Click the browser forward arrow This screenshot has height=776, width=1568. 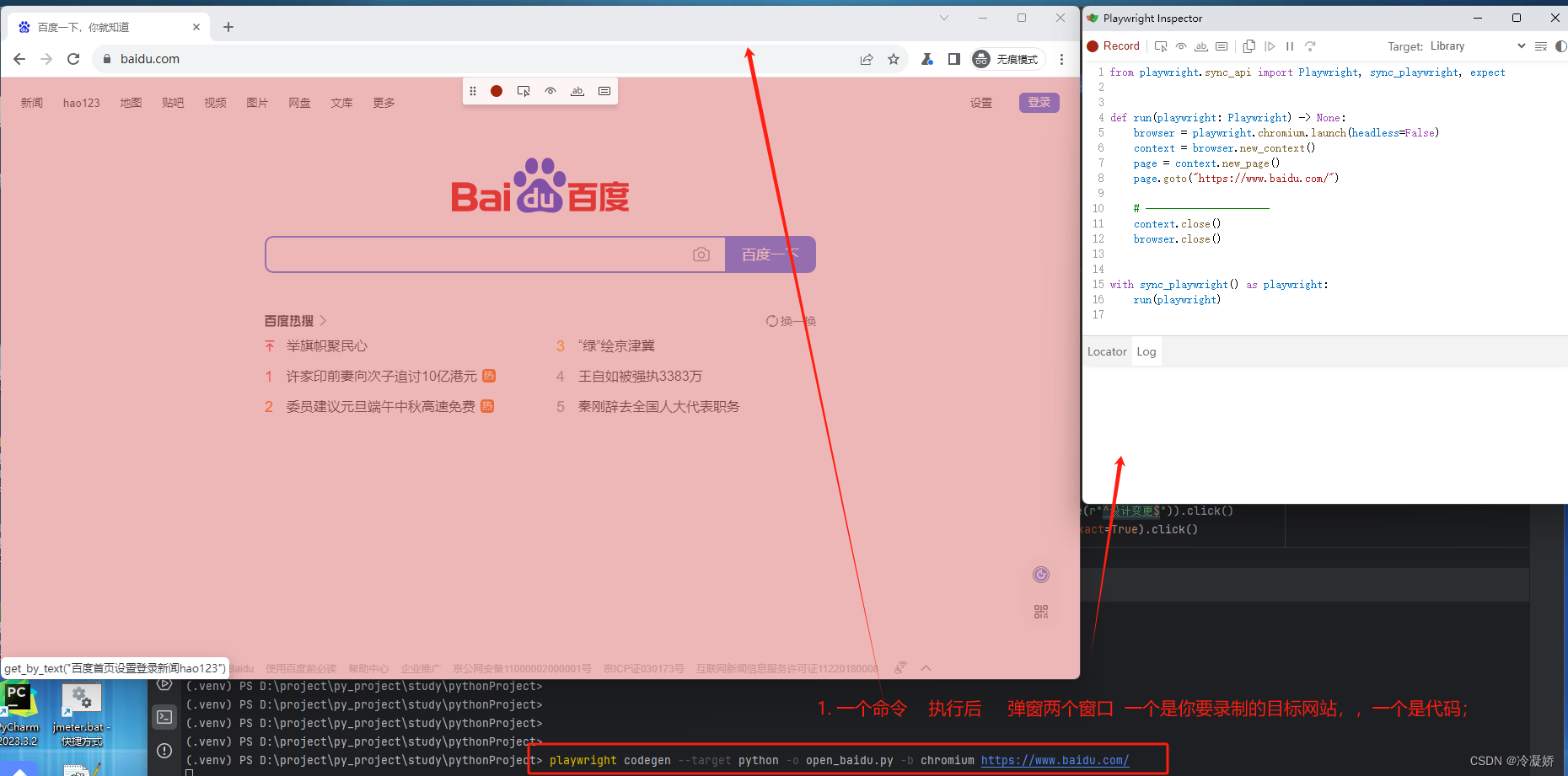46,59
